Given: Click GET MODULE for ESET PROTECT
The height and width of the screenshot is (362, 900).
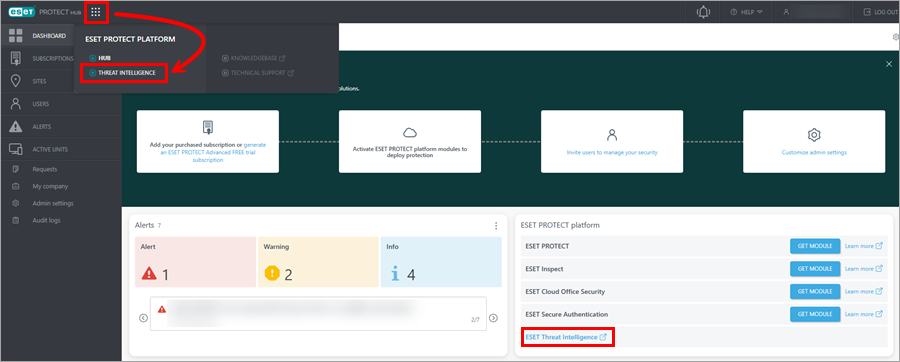Looking at the screenshot, I should coord(815,246).
